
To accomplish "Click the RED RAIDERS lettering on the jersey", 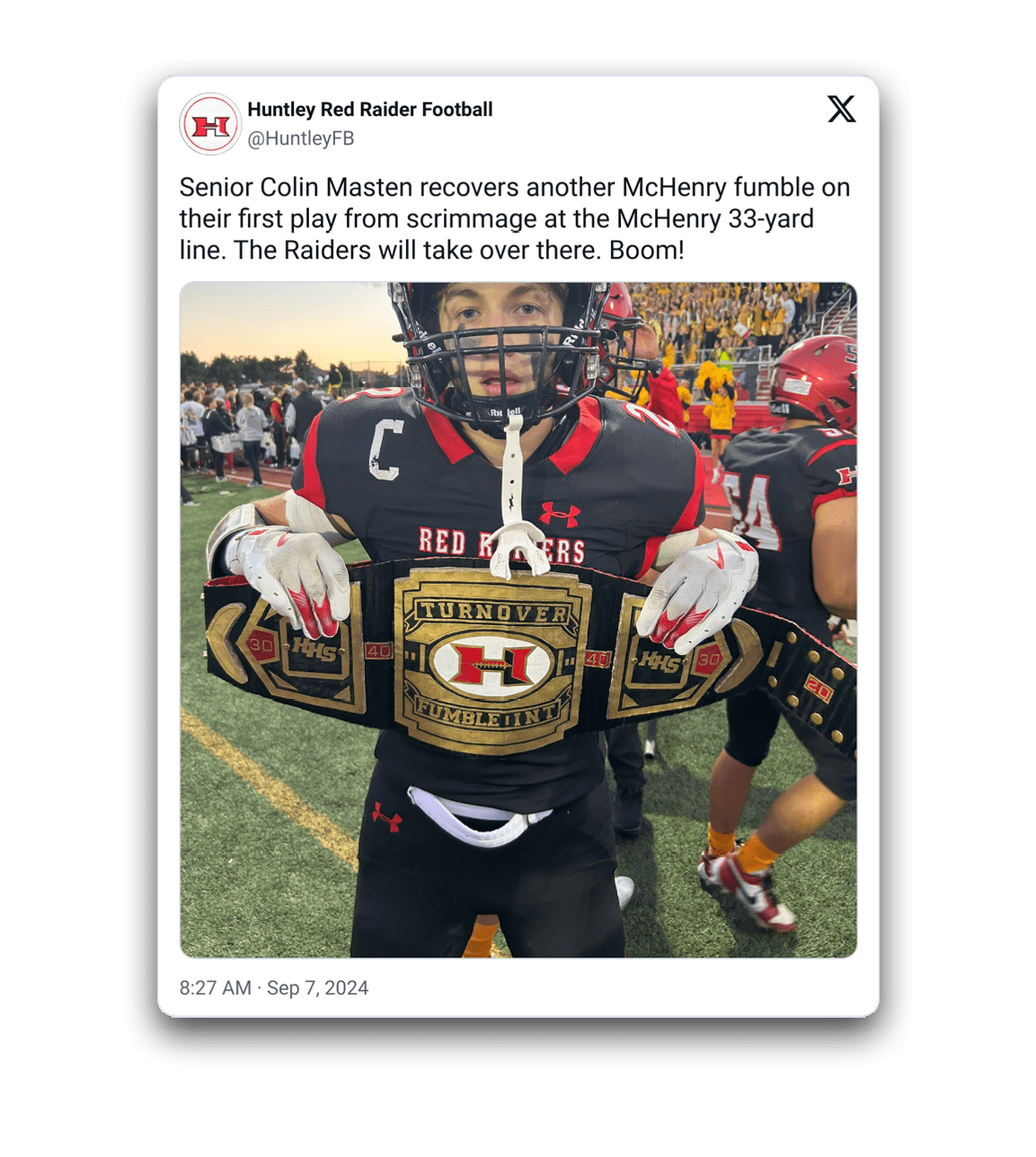I will pyautogui.click(x=501, y=544).
